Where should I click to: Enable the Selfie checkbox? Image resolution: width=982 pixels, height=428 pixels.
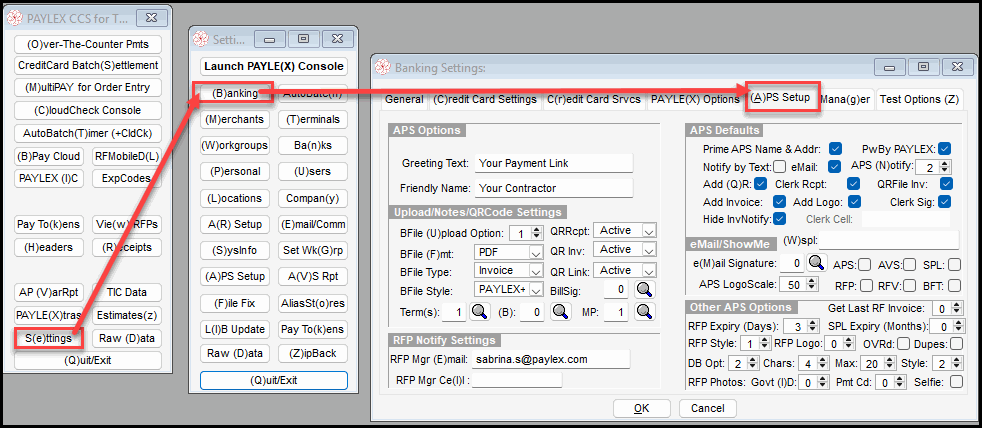[956, 382]
